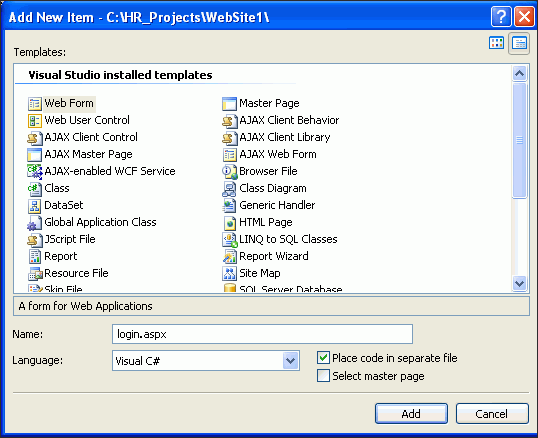Select the 'AJAX Web Form' label

tap(278, 154)
